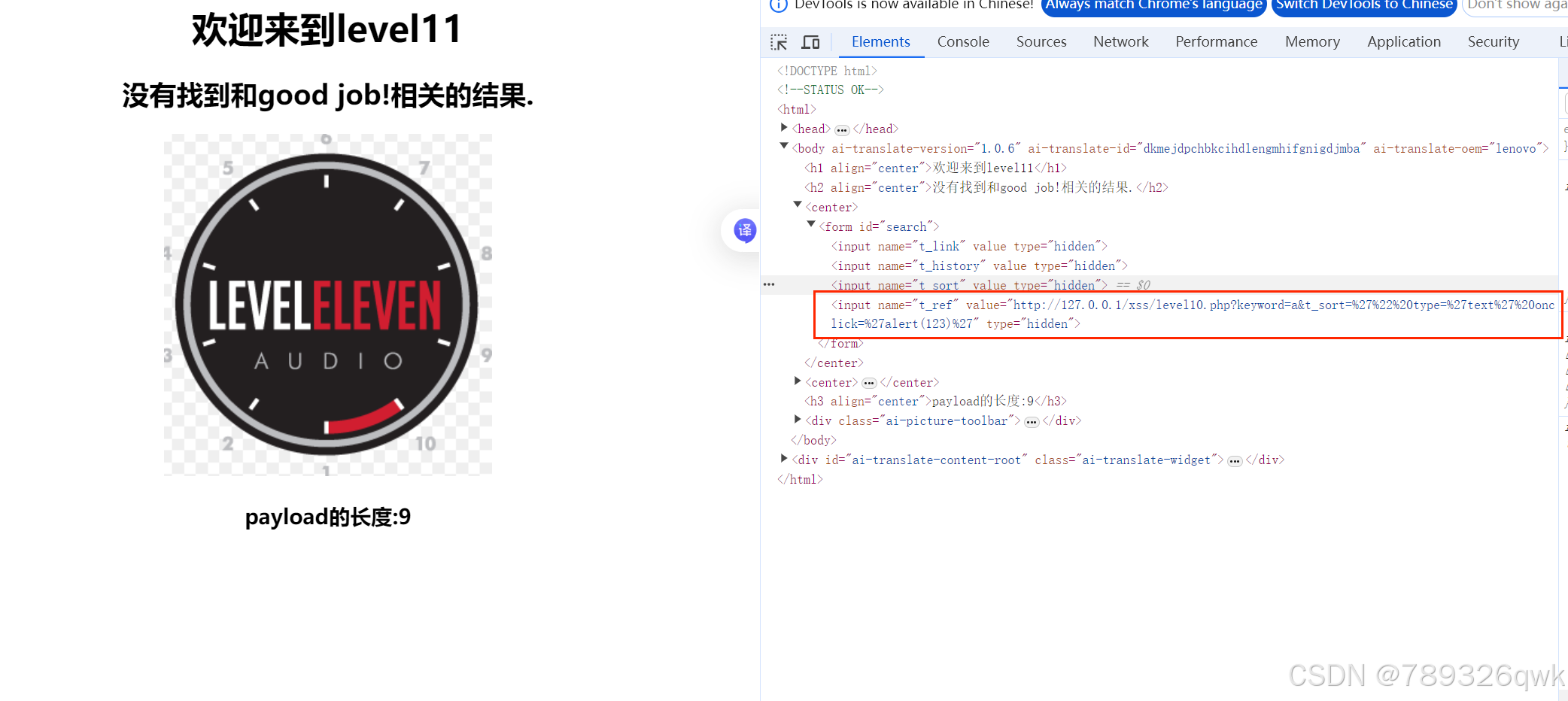Click Always match Chrome's language button
The image size is (1568, 701).
click(1154, 5)
